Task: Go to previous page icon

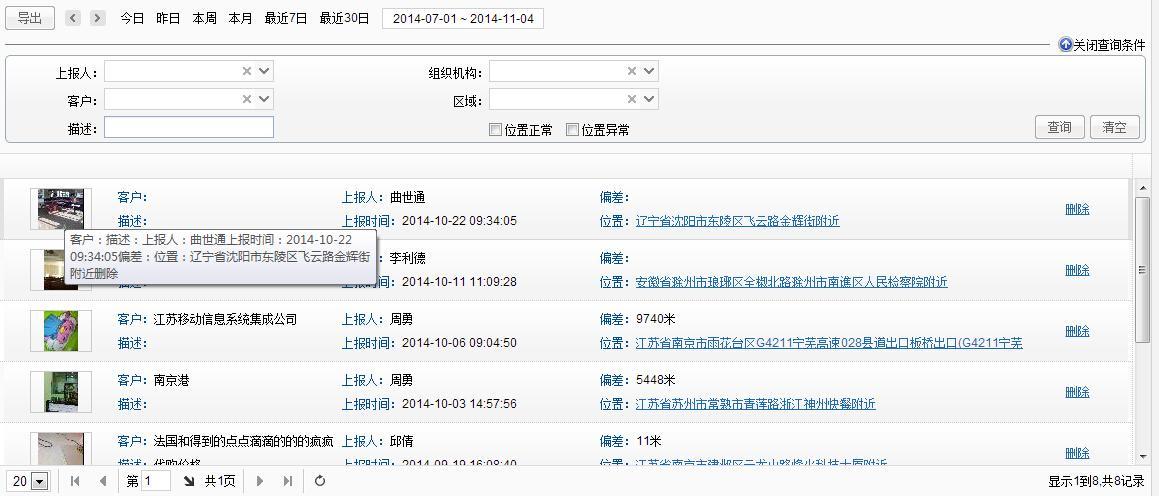Action: [103, 481]
